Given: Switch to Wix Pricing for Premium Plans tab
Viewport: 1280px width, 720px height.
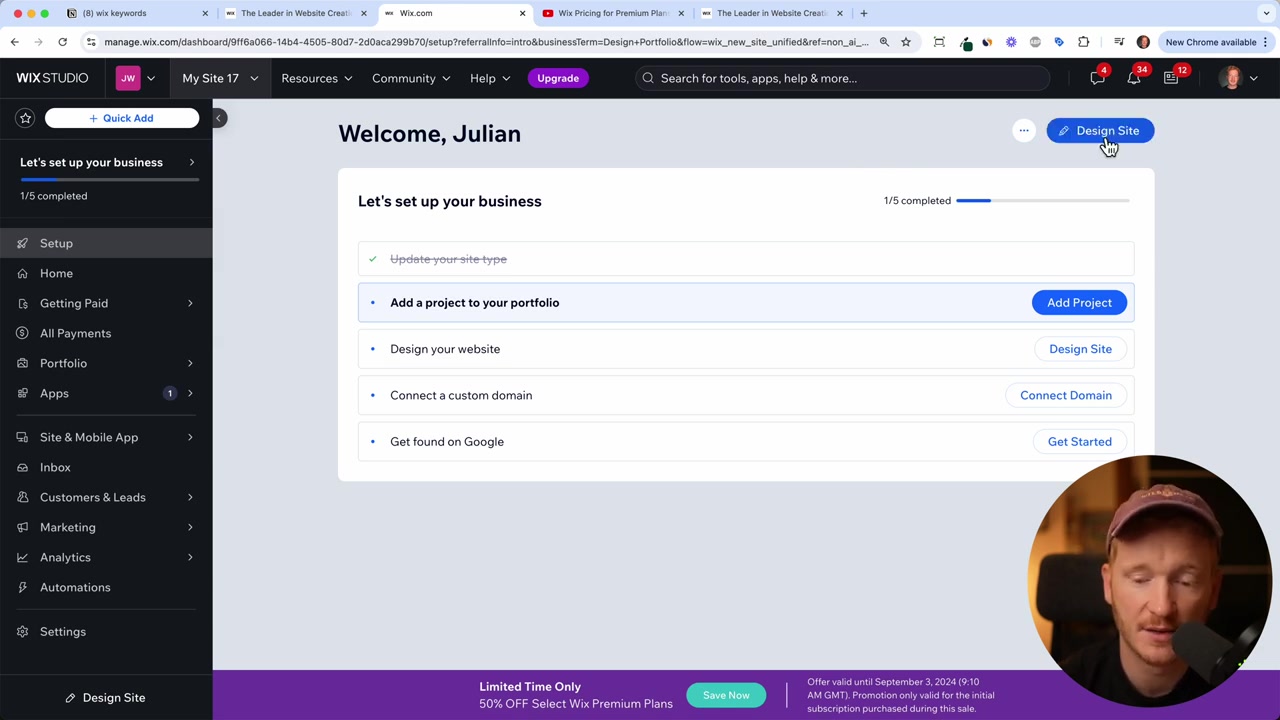Looking at the screenshot, I should [x=612, y=13].
